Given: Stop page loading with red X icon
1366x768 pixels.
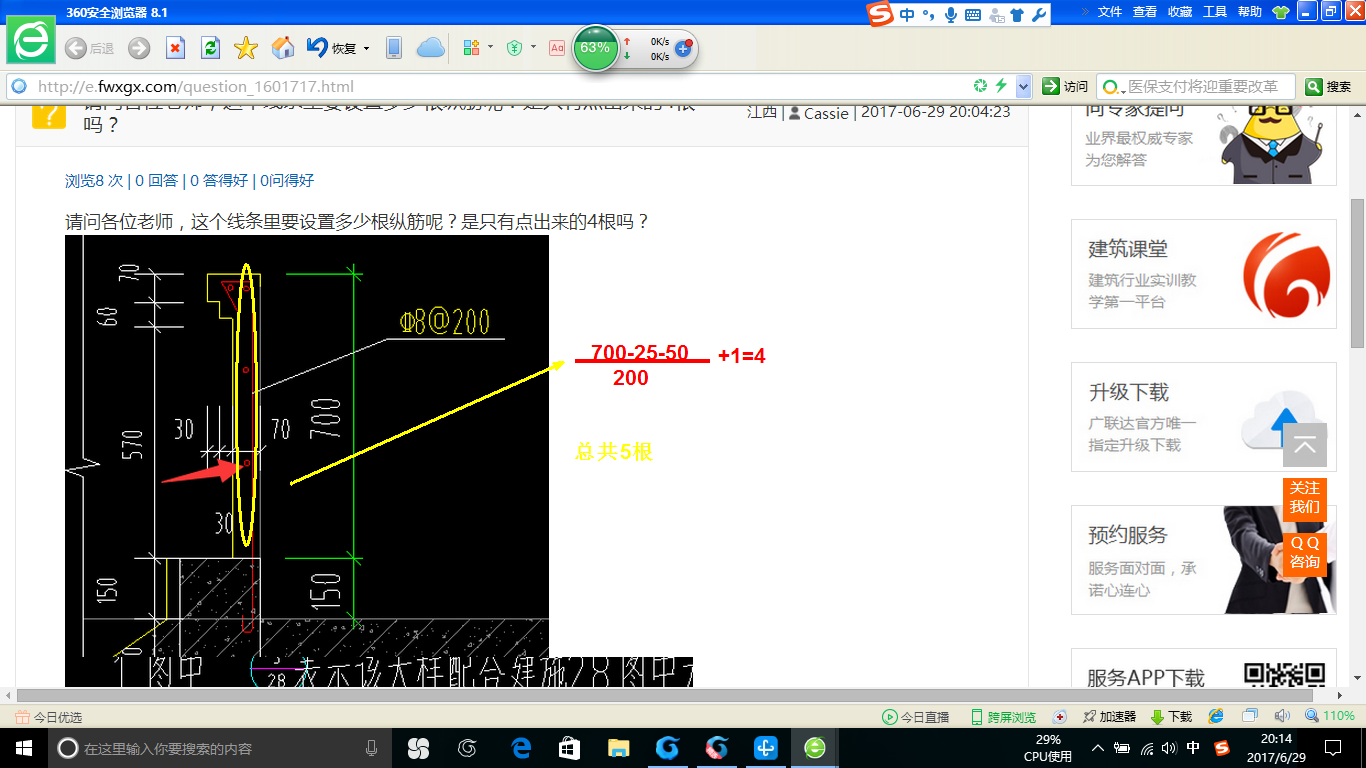Looking at the screenshot, I should [175, 48].
